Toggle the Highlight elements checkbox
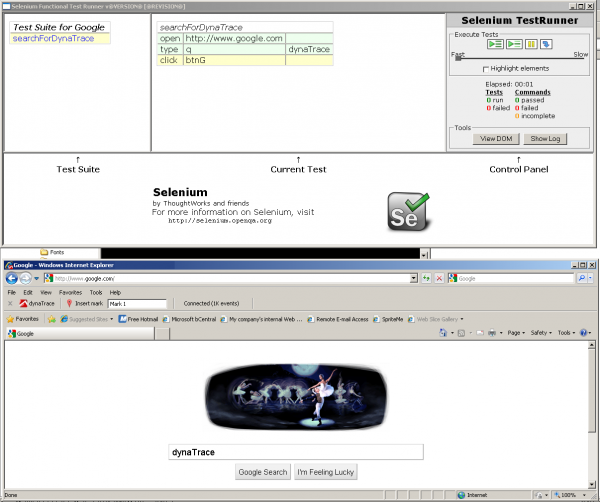Image resolution: width=600 pixels, height=502 pixels. 486,69
